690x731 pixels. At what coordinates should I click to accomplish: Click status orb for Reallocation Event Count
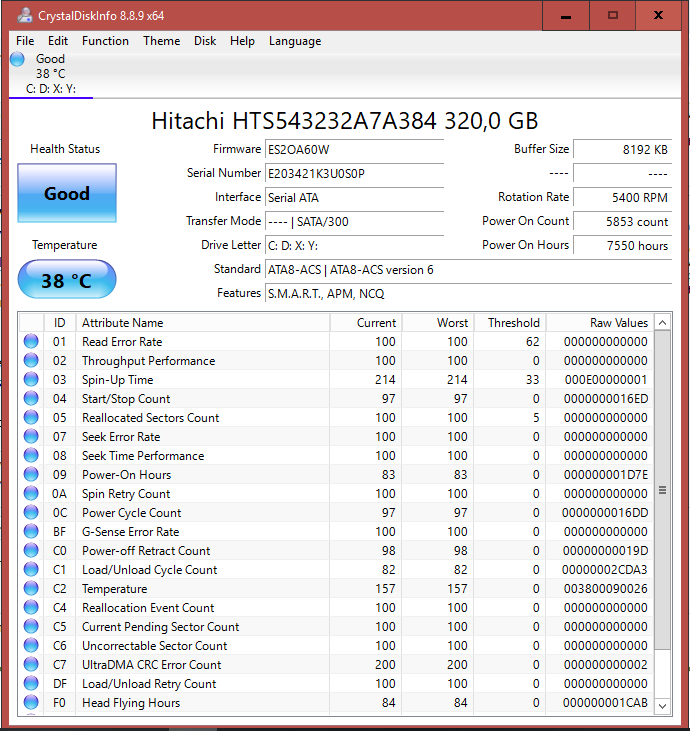pyautogui.click(x=31, y=607)
